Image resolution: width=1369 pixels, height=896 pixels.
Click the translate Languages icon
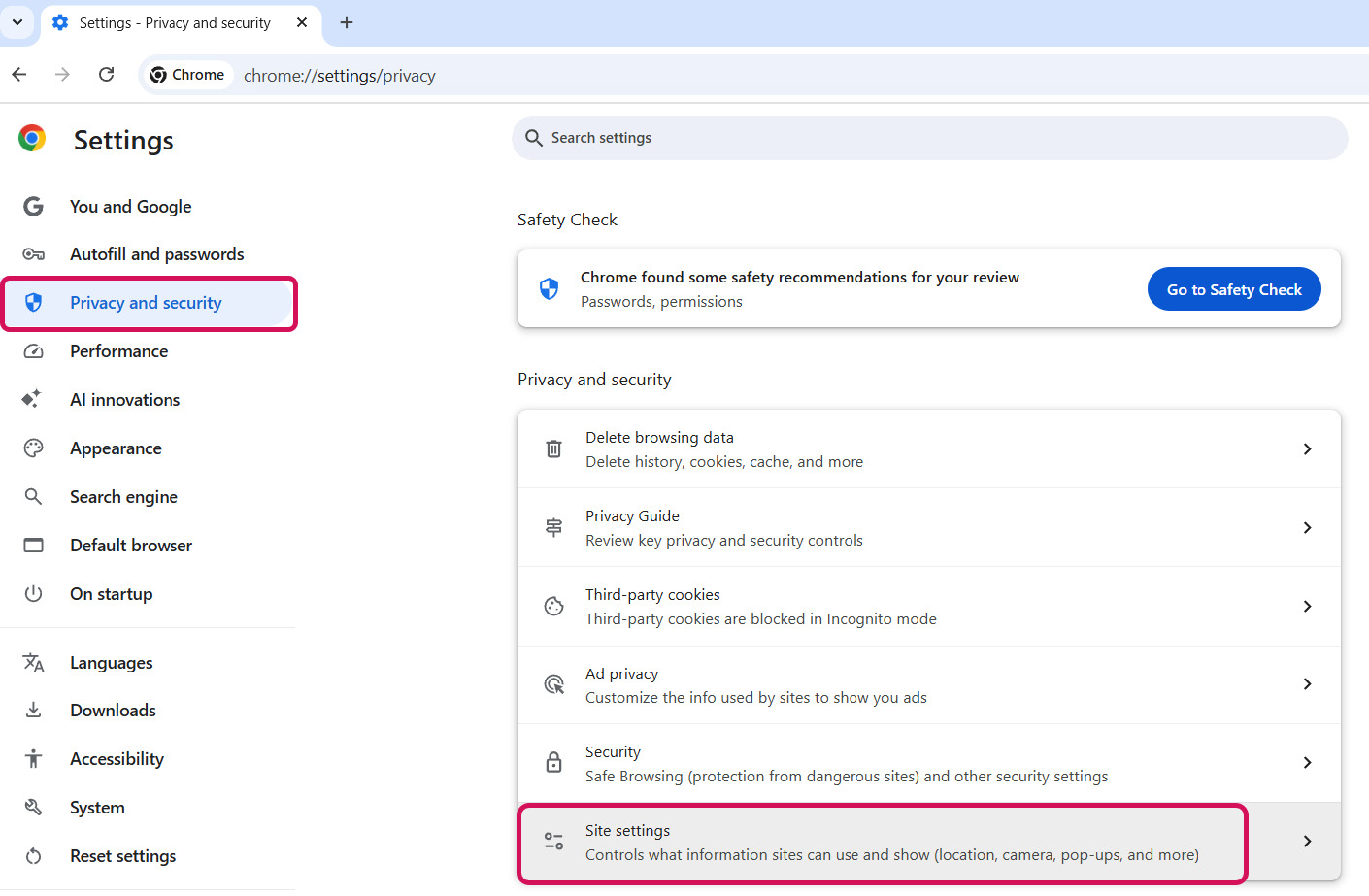point(33,662)
